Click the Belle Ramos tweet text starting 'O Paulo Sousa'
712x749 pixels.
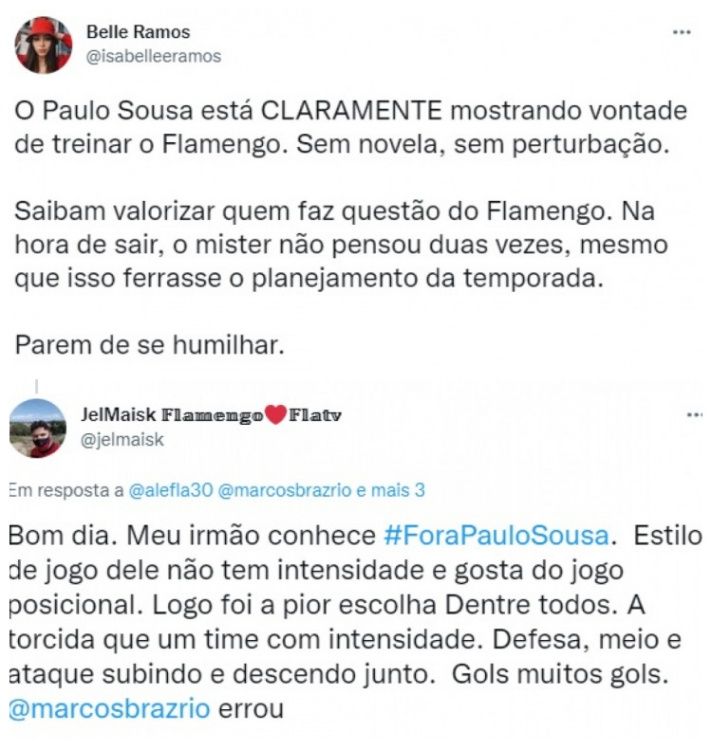351,127
